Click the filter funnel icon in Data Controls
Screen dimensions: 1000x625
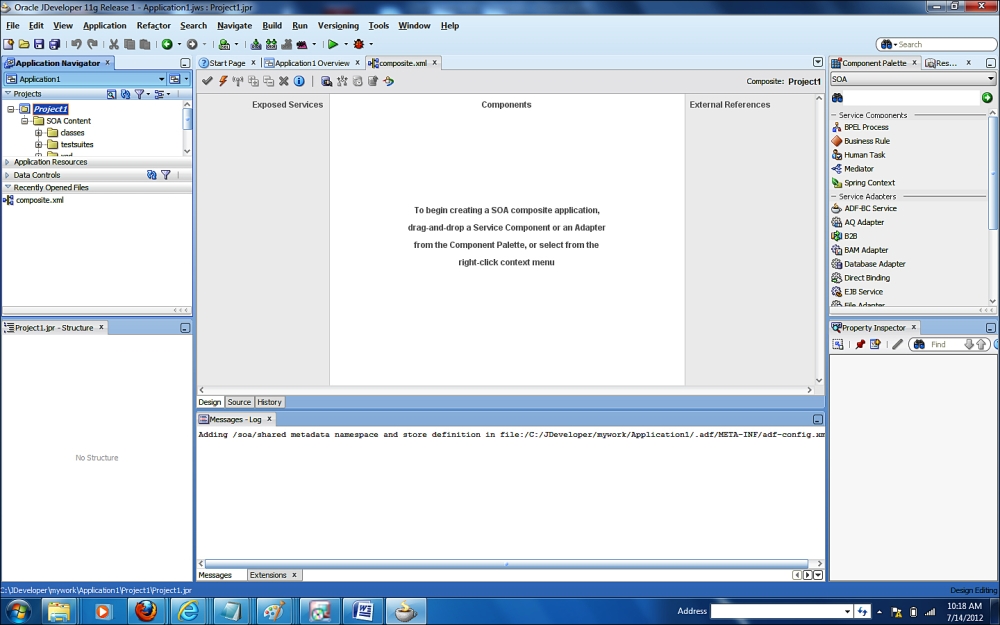[x=166, y=175]
